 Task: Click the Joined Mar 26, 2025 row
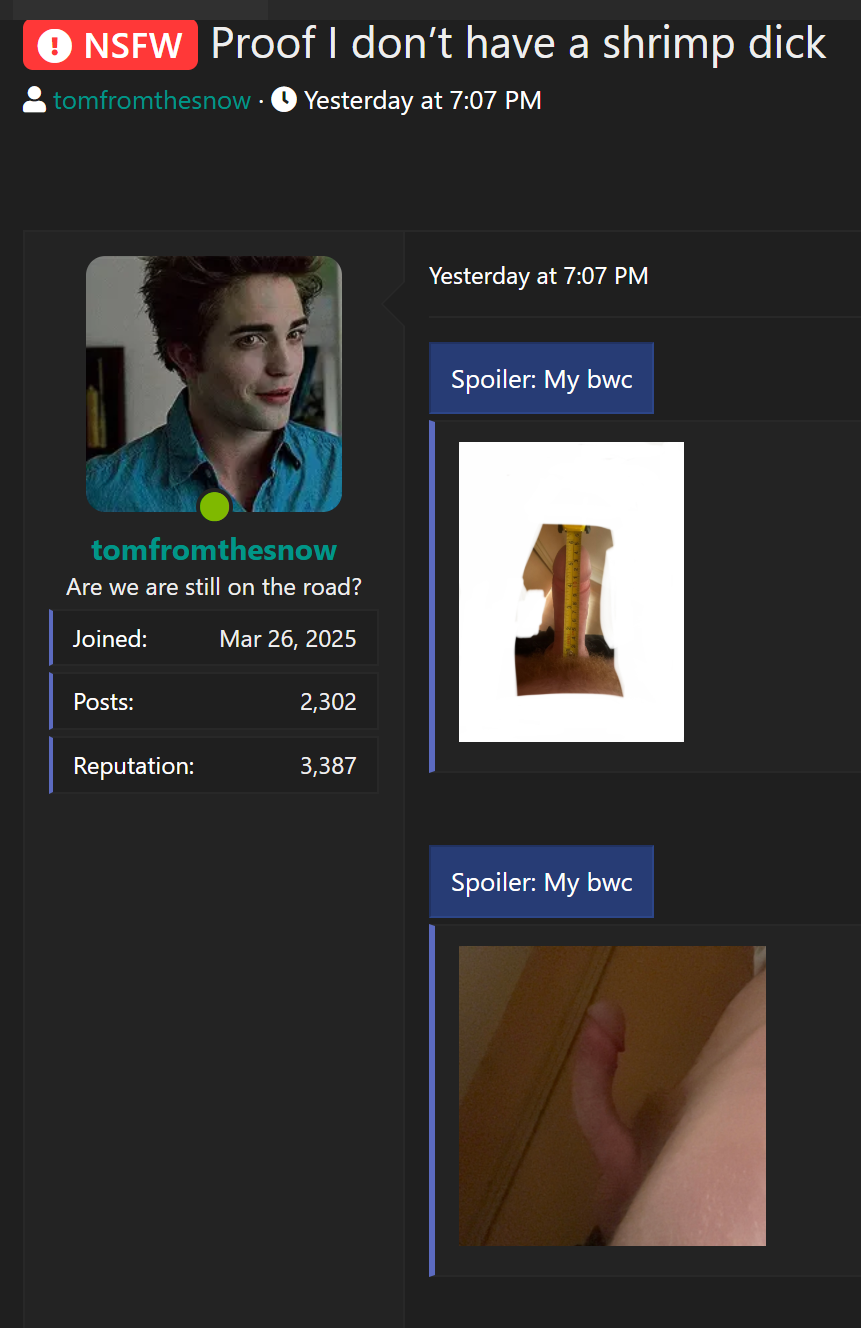coord(214,638)
